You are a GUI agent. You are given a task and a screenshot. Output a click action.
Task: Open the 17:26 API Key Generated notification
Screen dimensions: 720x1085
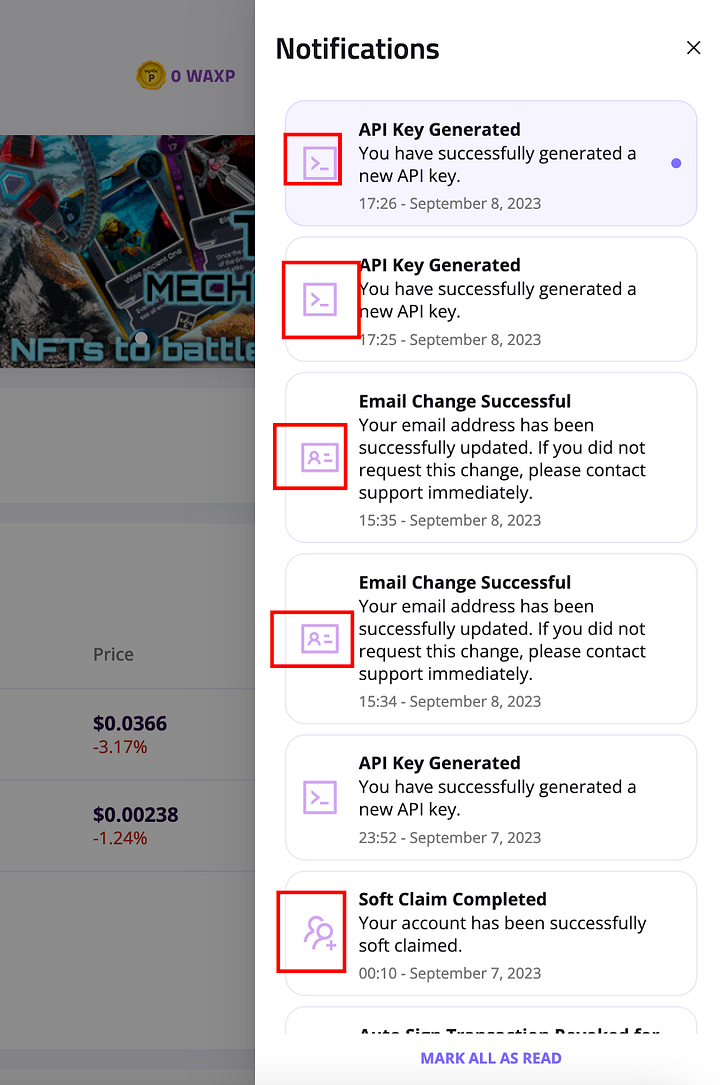click(x=491, y=163)
